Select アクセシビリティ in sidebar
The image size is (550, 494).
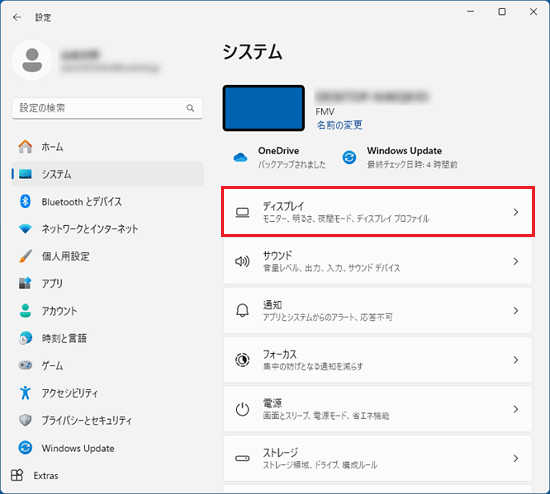point(107,393)
